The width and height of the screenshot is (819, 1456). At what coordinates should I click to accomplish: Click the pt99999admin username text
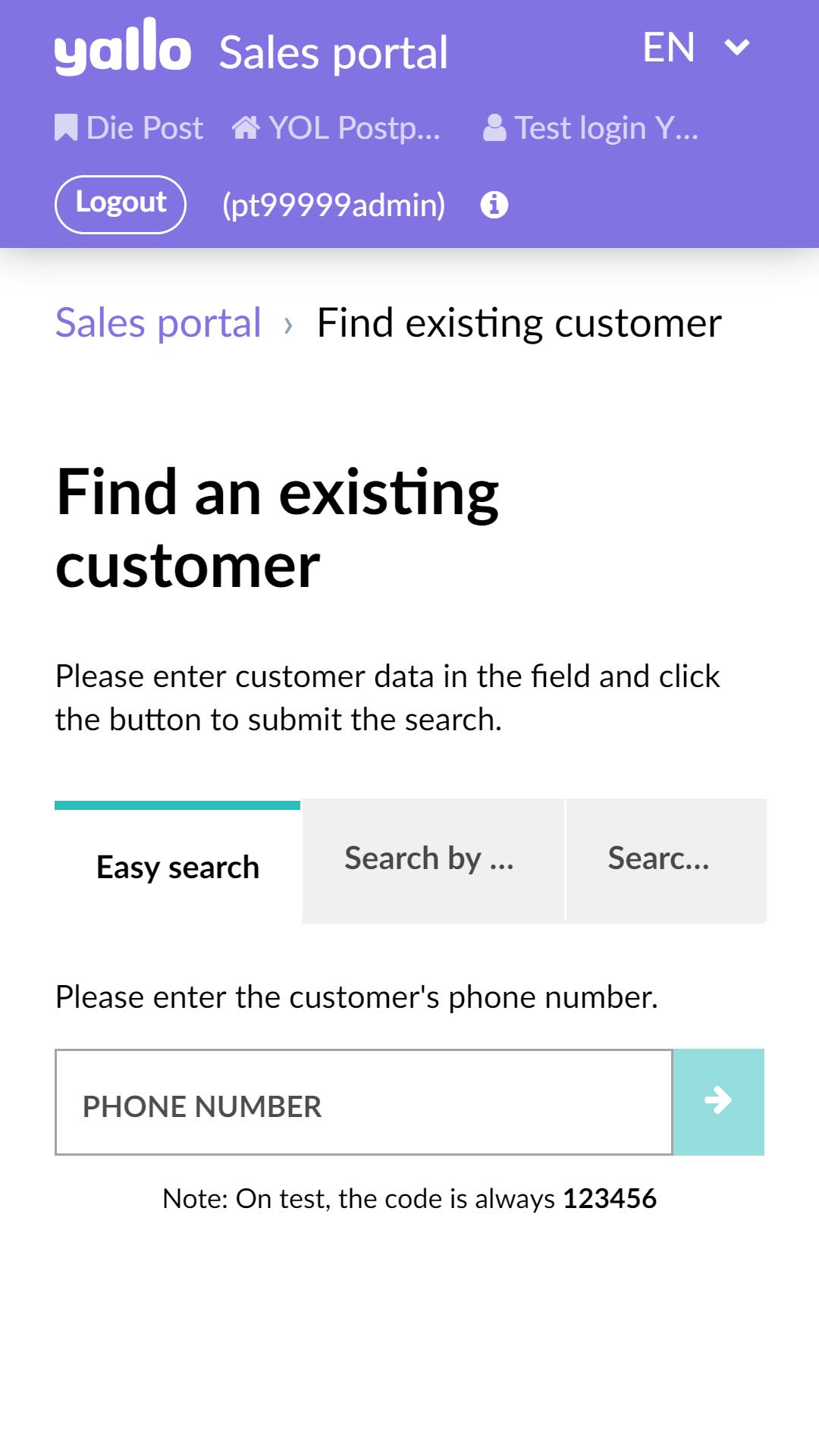click(334, 205)
